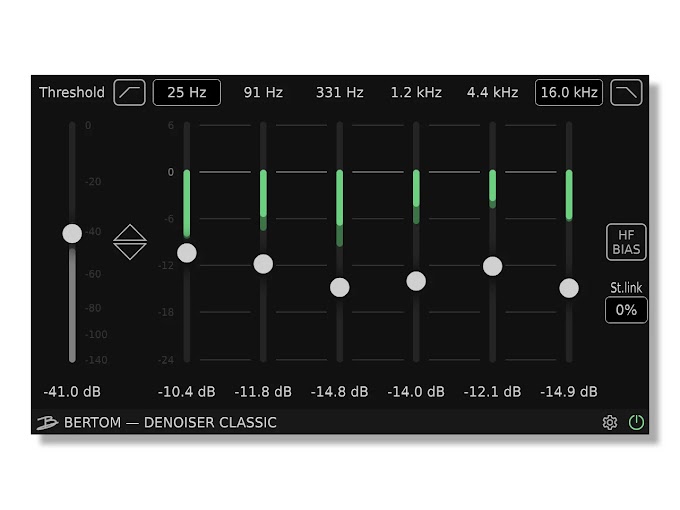This screenshot has width=680, height=510.
Task: Click the 331 Hz band label
Action: click(340, 92)
